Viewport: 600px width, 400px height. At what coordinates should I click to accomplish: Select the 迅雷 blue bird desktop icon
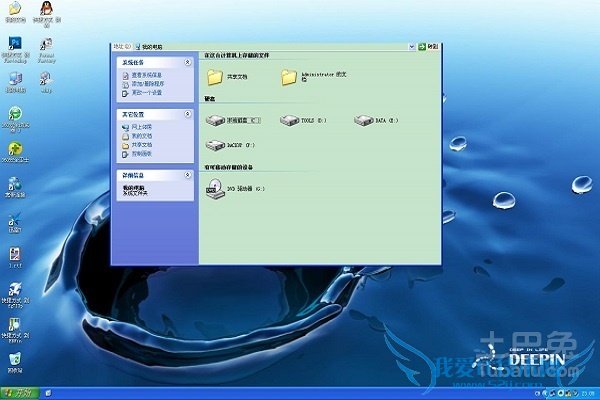15,222
